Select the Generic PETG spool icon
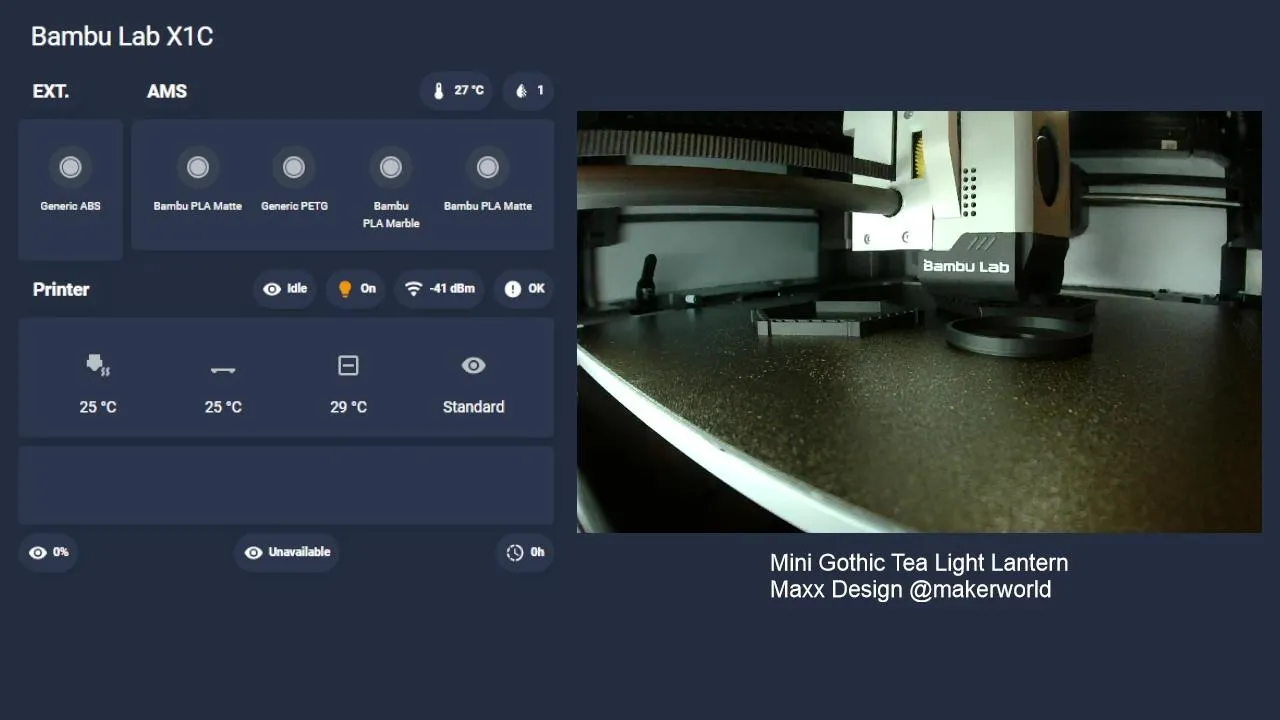This screenshot has width=1280, height=720. 294,167
